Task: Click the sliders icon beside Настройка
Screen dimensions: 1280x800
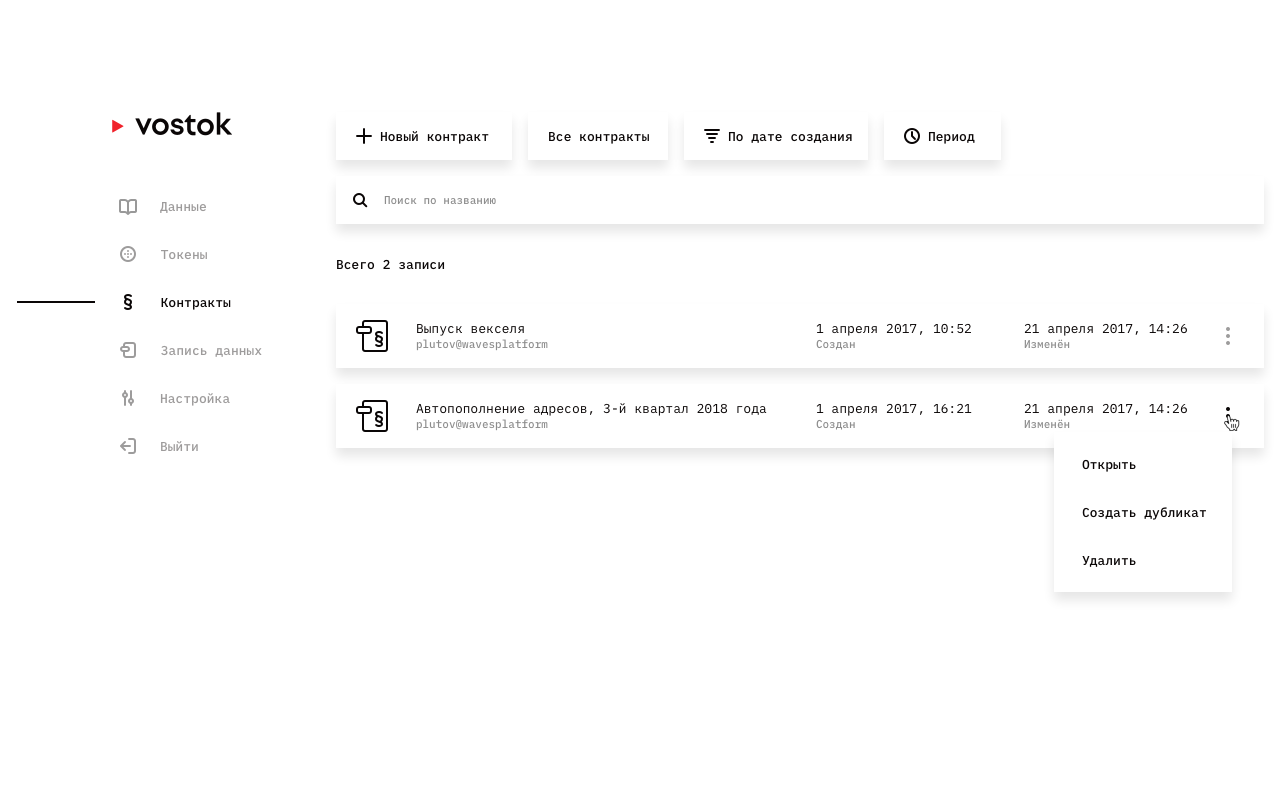Action: (x=128, y=398)
